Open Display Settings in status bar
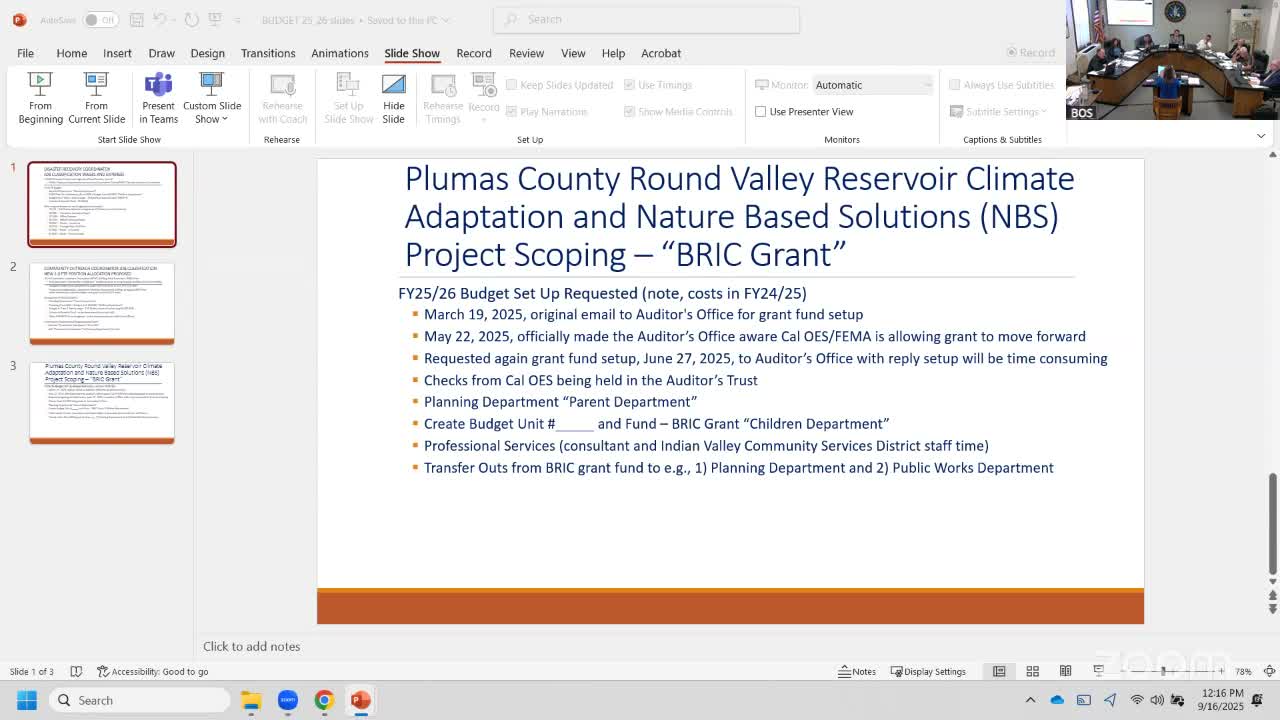This screenshot has width=1280, height=720. (x=928, y=671)
